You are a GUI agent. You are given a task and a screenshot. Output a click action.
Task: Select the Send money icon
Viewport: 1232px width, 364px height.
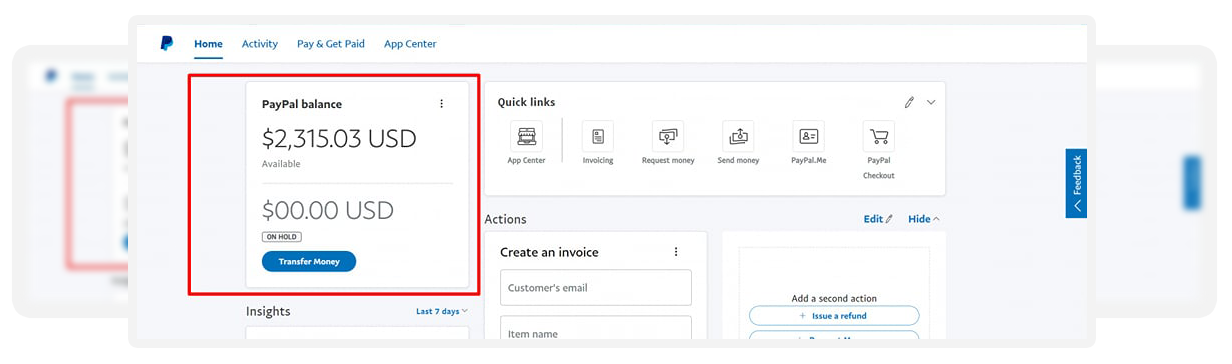(738, 136)
